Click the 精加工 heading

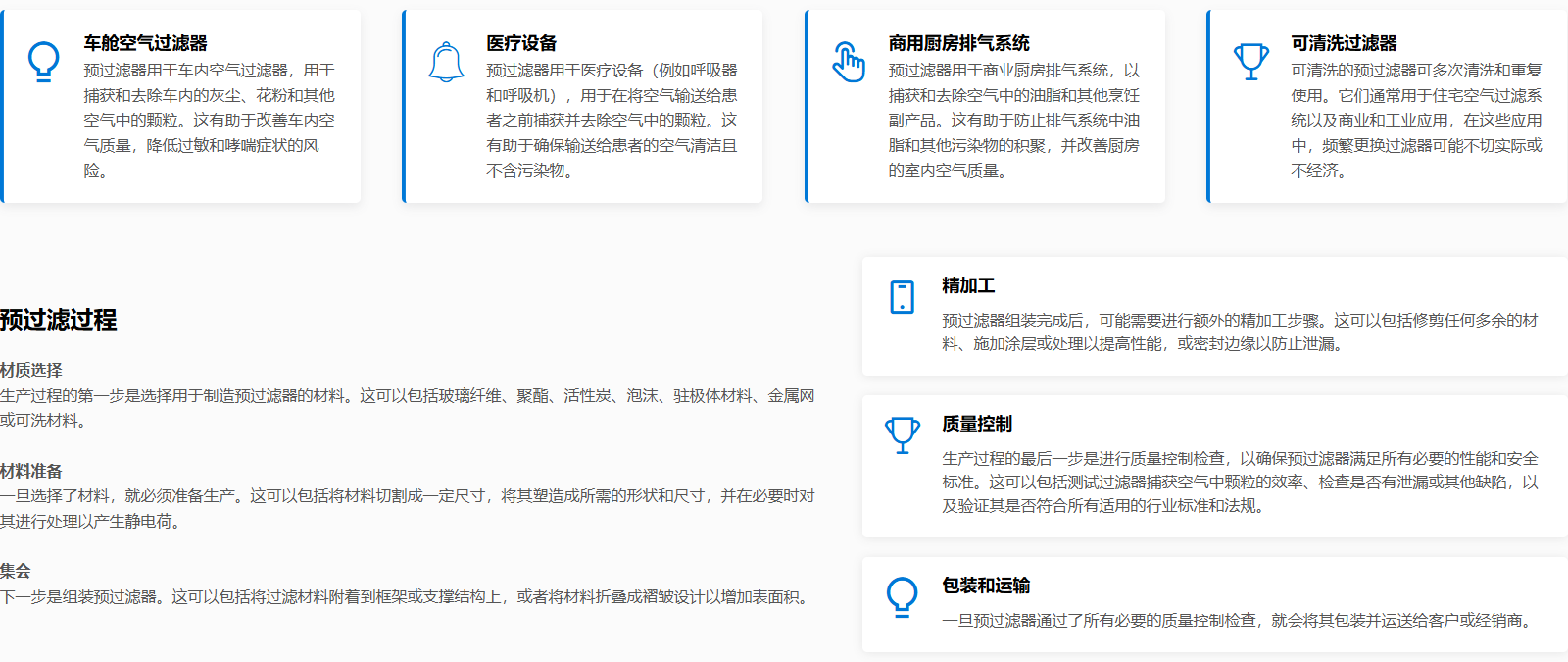coord(968,285)
